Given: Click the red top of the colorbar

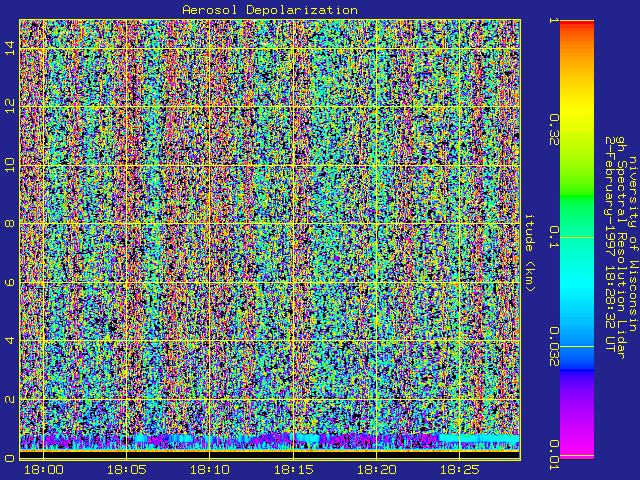Looking at the screenshot, I should coord(577,24).
